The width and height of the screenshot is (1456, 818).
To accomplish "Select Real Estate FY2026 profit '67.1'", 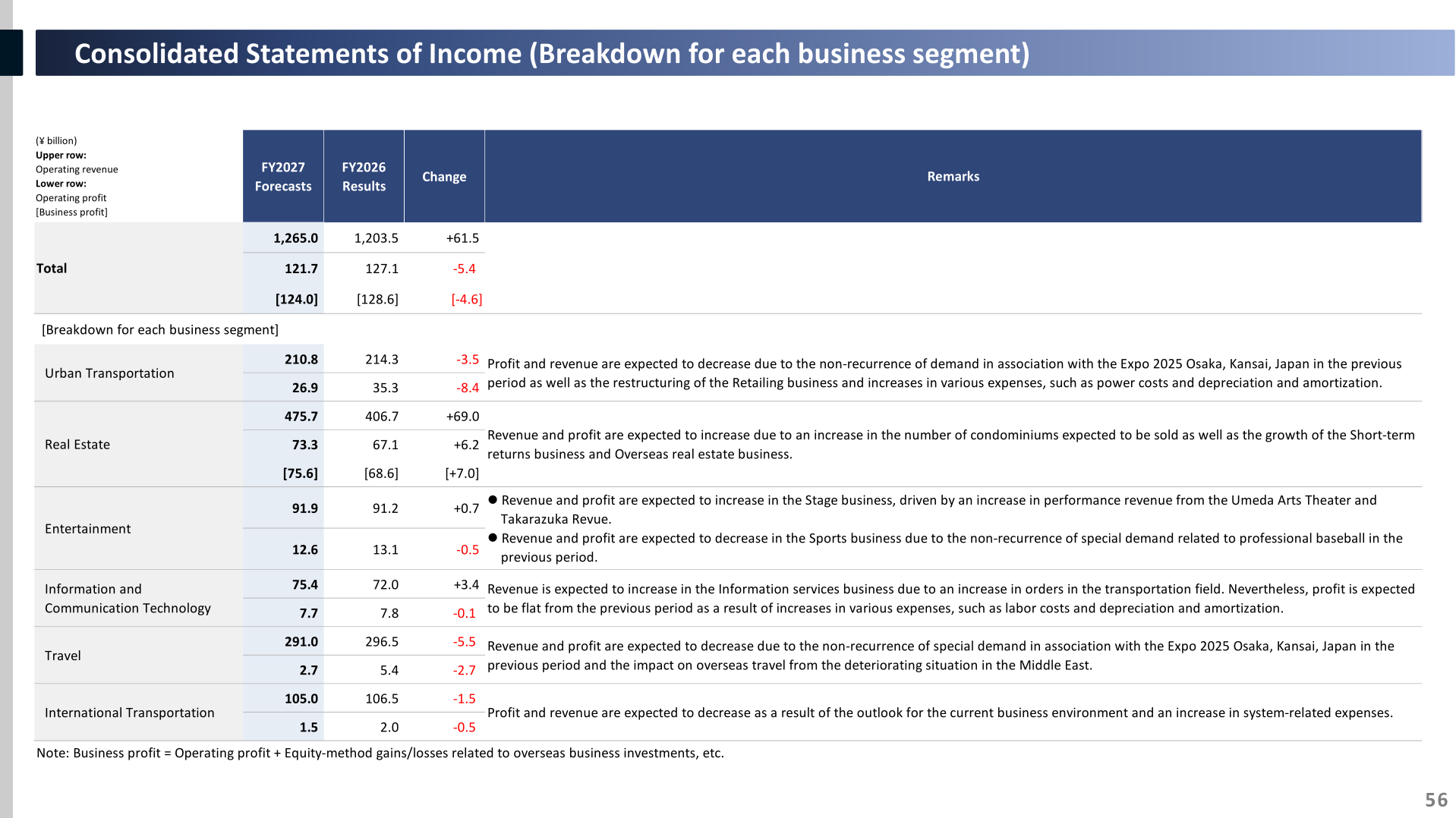I will click(386, 445).
